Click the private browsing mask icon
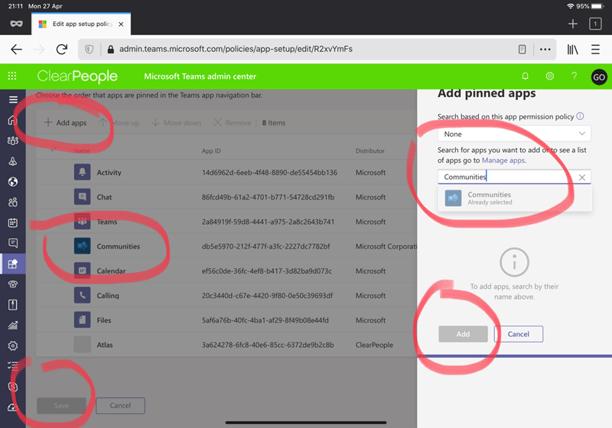This screenshot has width=612, height=428. click(x=16, y=24)
